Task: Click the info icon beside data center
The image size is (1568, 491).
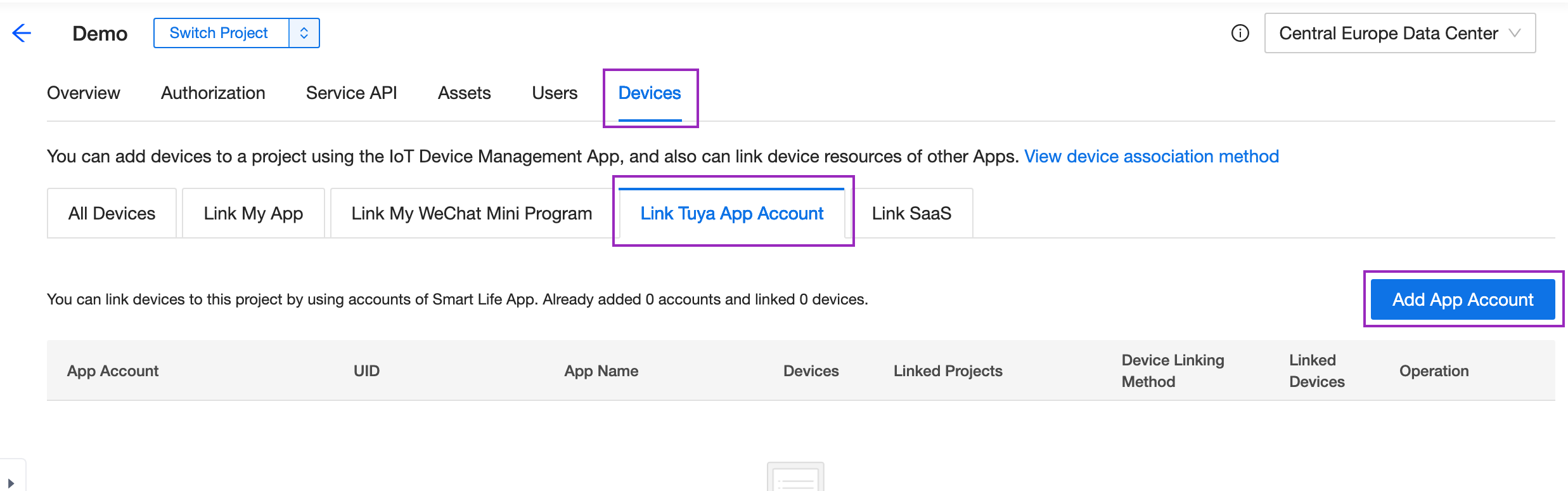Action: [x=1240, y=33]
